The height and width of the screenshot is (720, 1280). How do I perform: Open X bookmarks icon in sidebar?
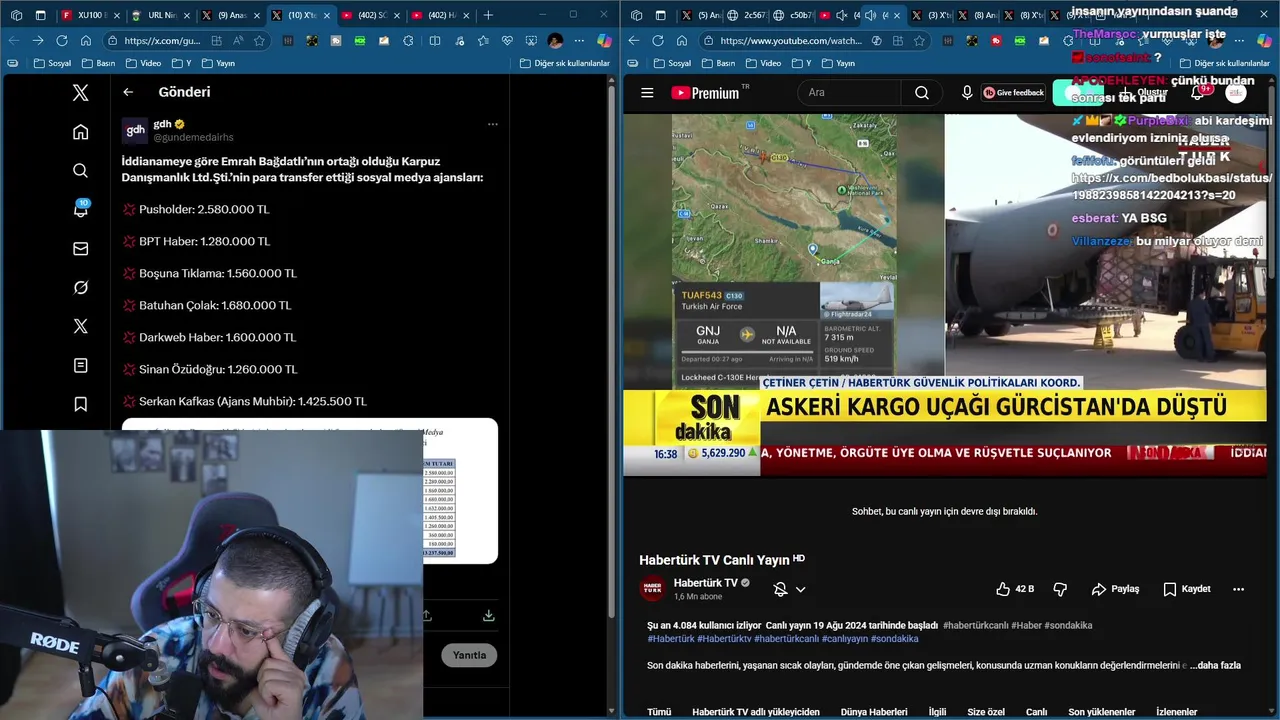[x=81, y=405]
